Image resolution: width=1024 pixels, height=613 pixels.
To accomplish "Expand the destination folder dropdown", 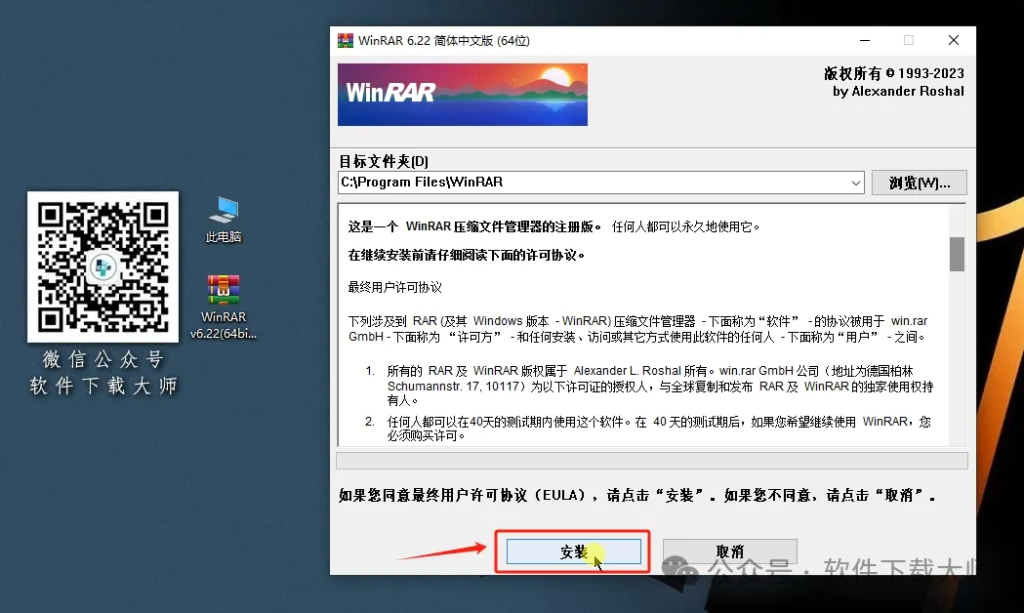I will pyautogui.click(x=855, y=182).
